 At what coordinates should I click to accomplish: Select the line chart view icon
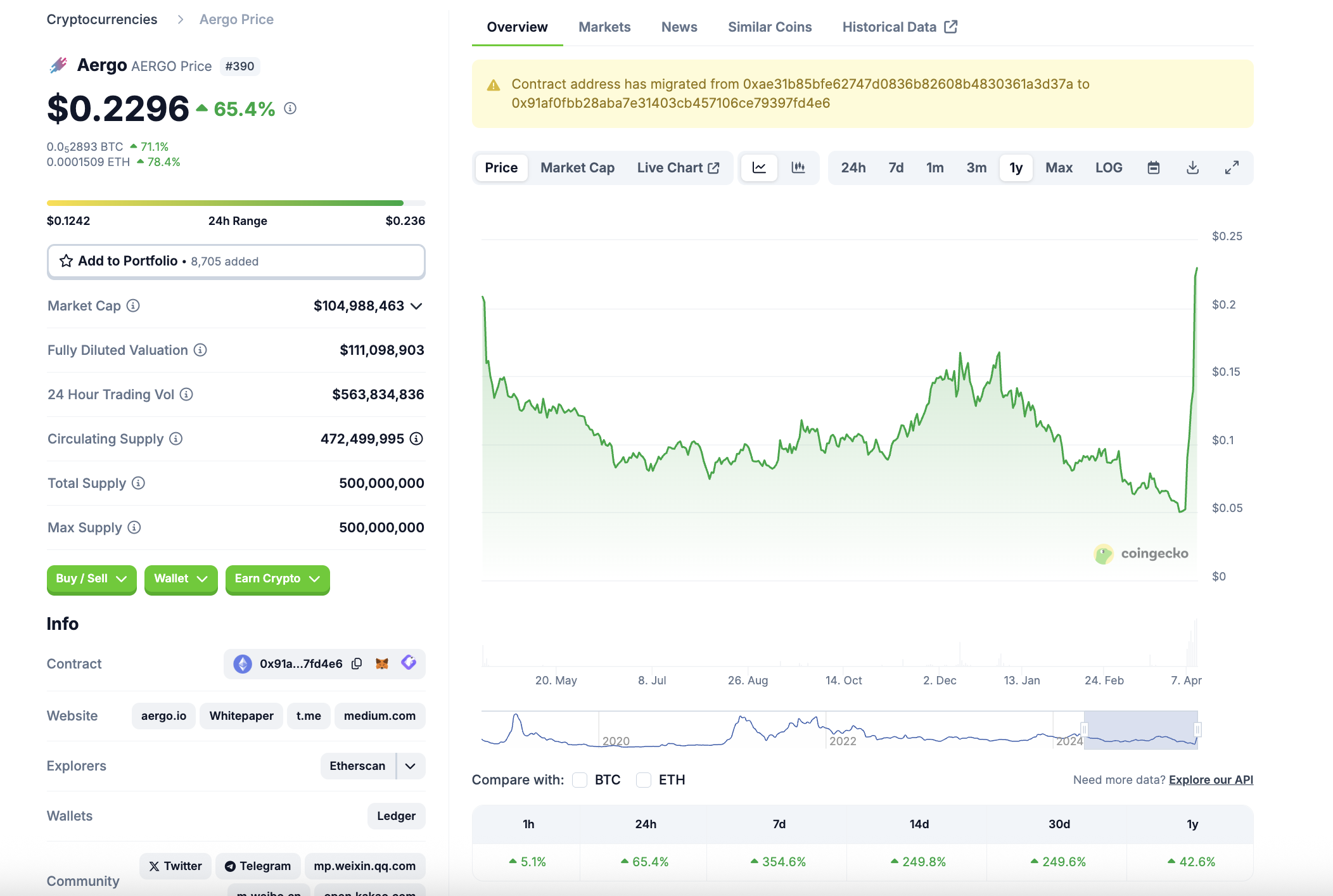tap(759, 168)
